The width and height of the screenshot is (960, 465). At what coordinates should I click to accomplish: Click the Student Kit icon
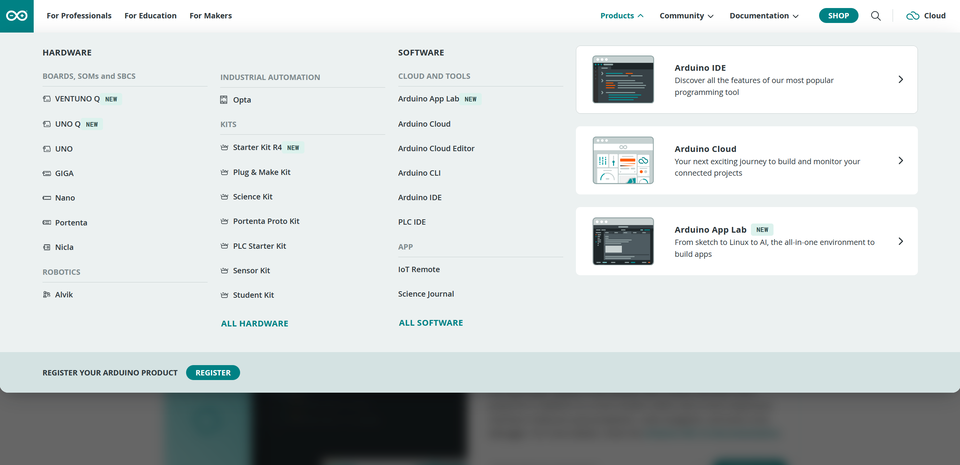(224, 295)
